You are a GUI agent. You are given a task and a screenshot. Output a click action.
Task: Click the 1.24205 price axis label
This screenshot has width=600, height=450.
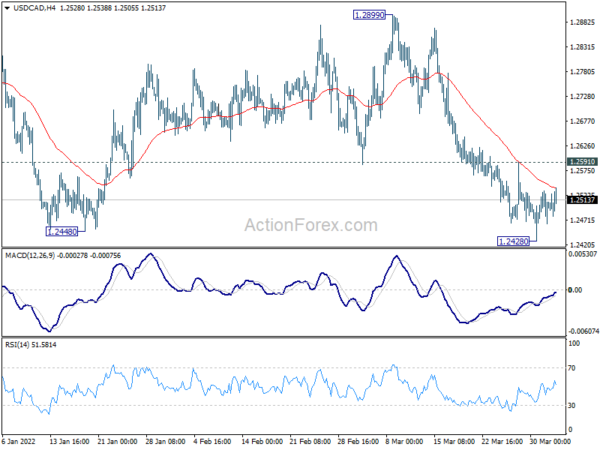pos(582,245)
